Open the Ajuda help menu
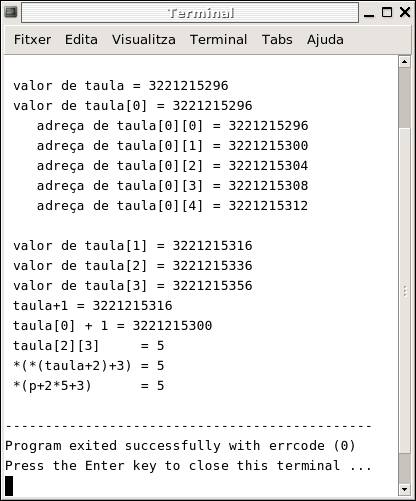 (325, 40)
